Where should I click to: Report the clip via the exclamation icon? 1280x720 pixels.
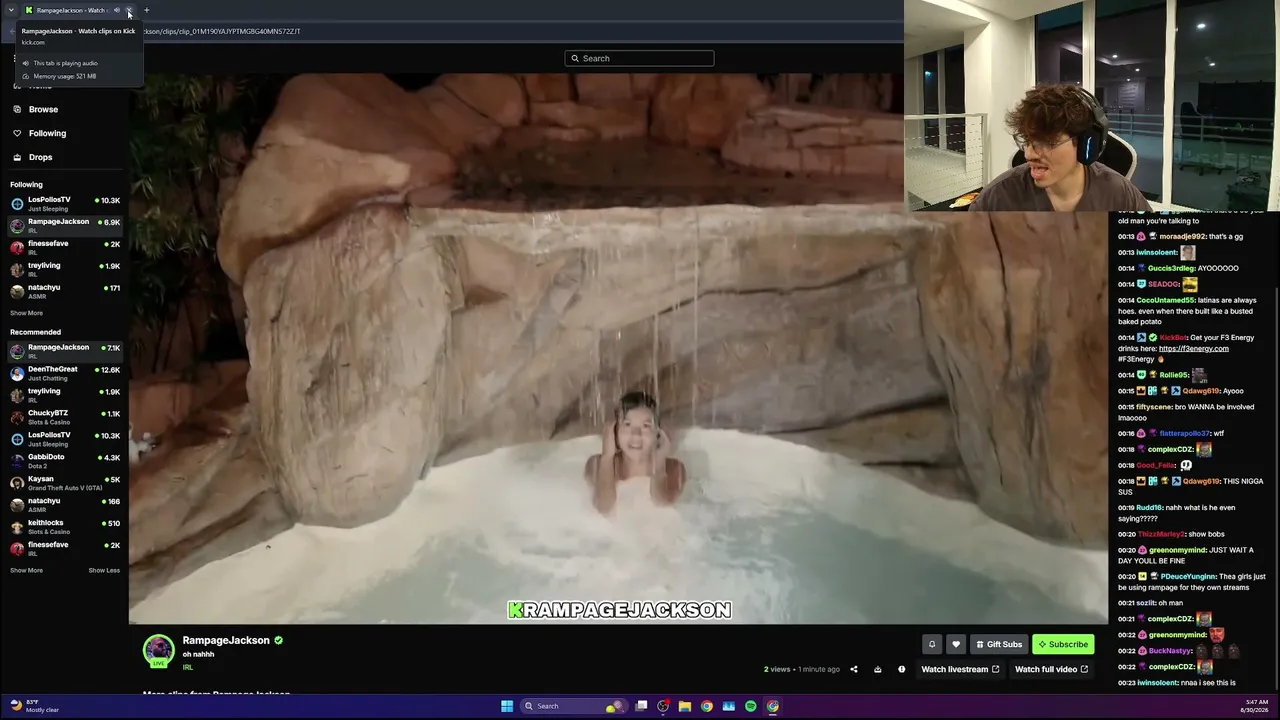coord(901,669)
